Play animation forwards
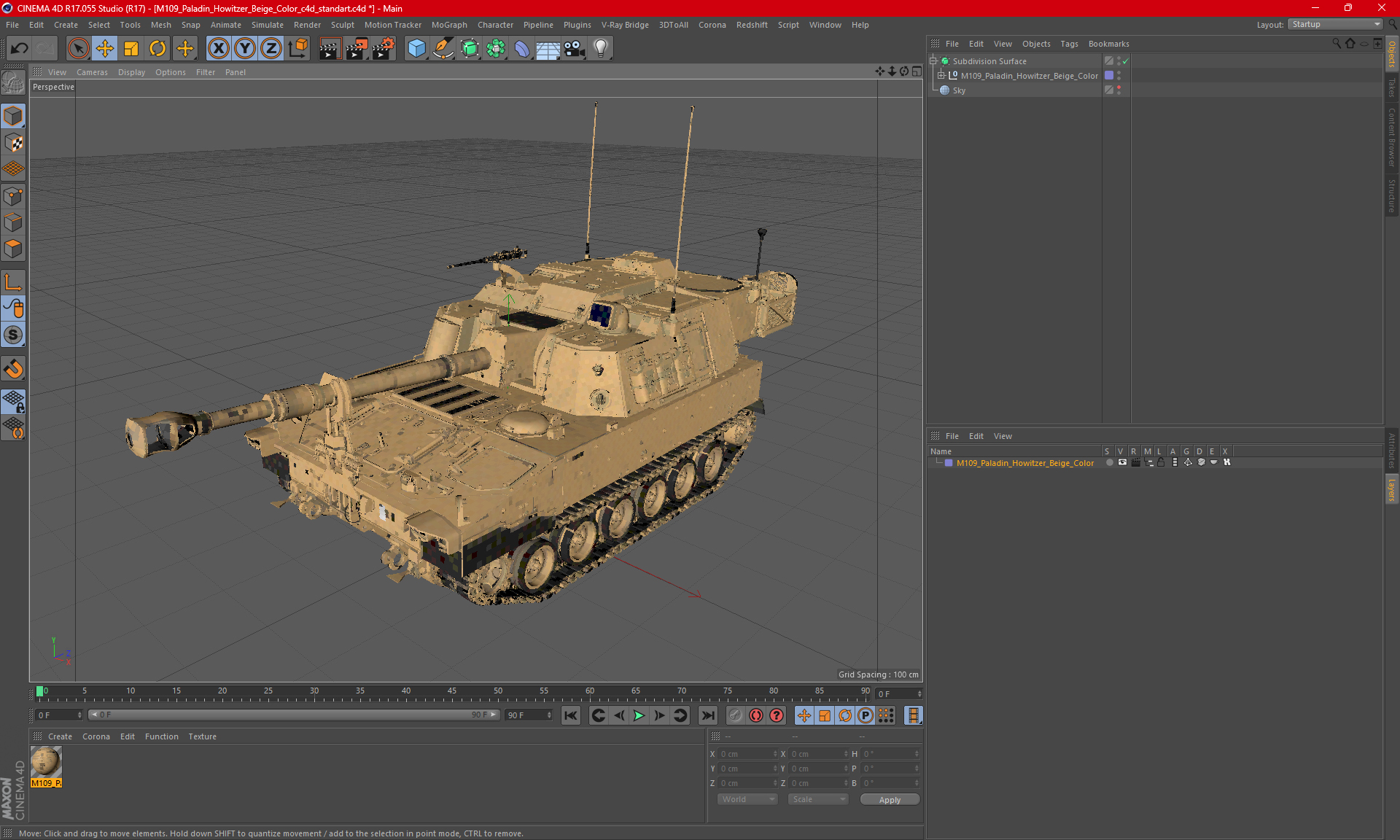This screenshot has width=1400, height=840. (639, 715)
